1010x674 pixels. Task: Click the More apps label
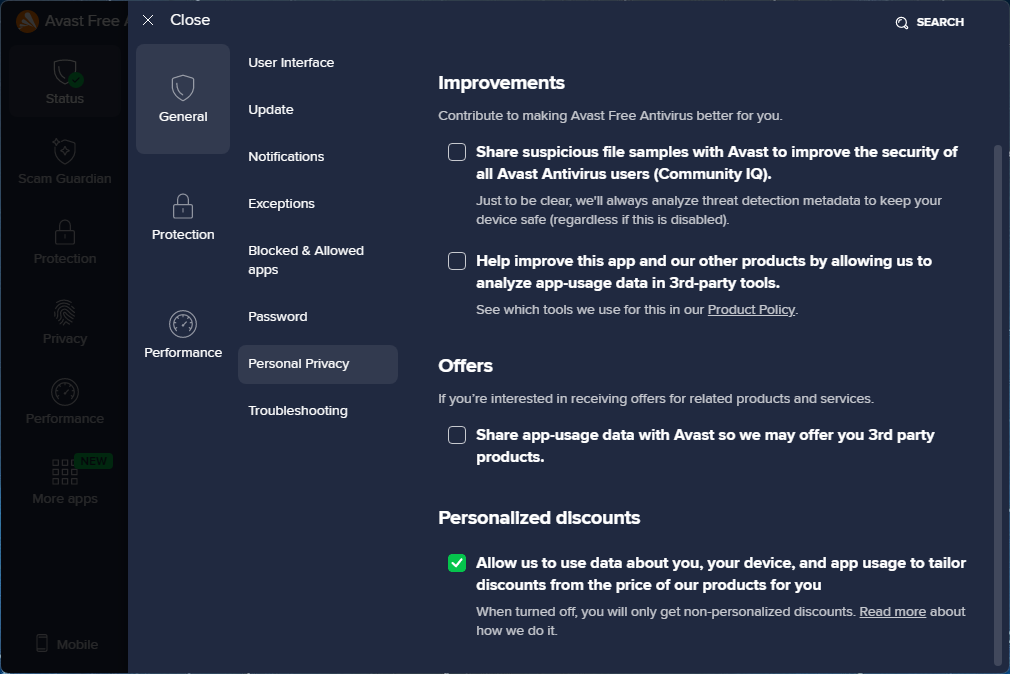point(64,499)
